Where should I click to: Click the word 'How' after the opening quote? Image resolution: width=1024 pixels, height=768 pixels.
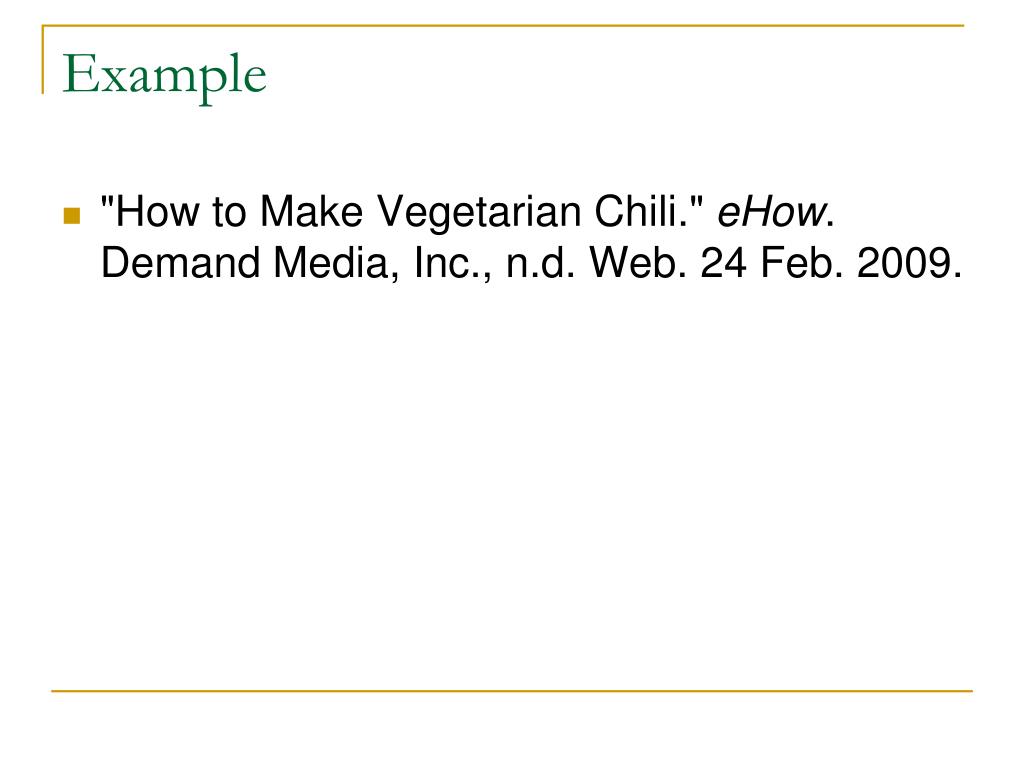[157, 212]
